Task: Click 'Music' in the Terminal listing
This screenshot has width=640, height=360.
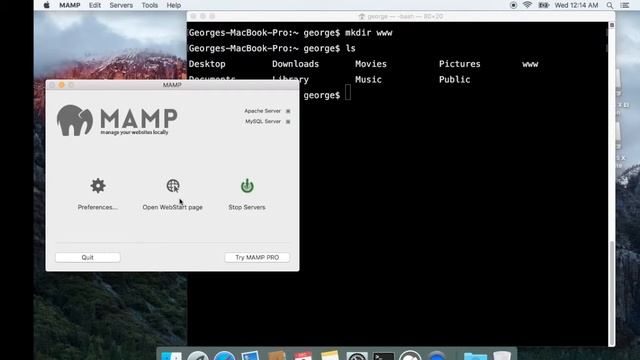Action: (368, 80)
